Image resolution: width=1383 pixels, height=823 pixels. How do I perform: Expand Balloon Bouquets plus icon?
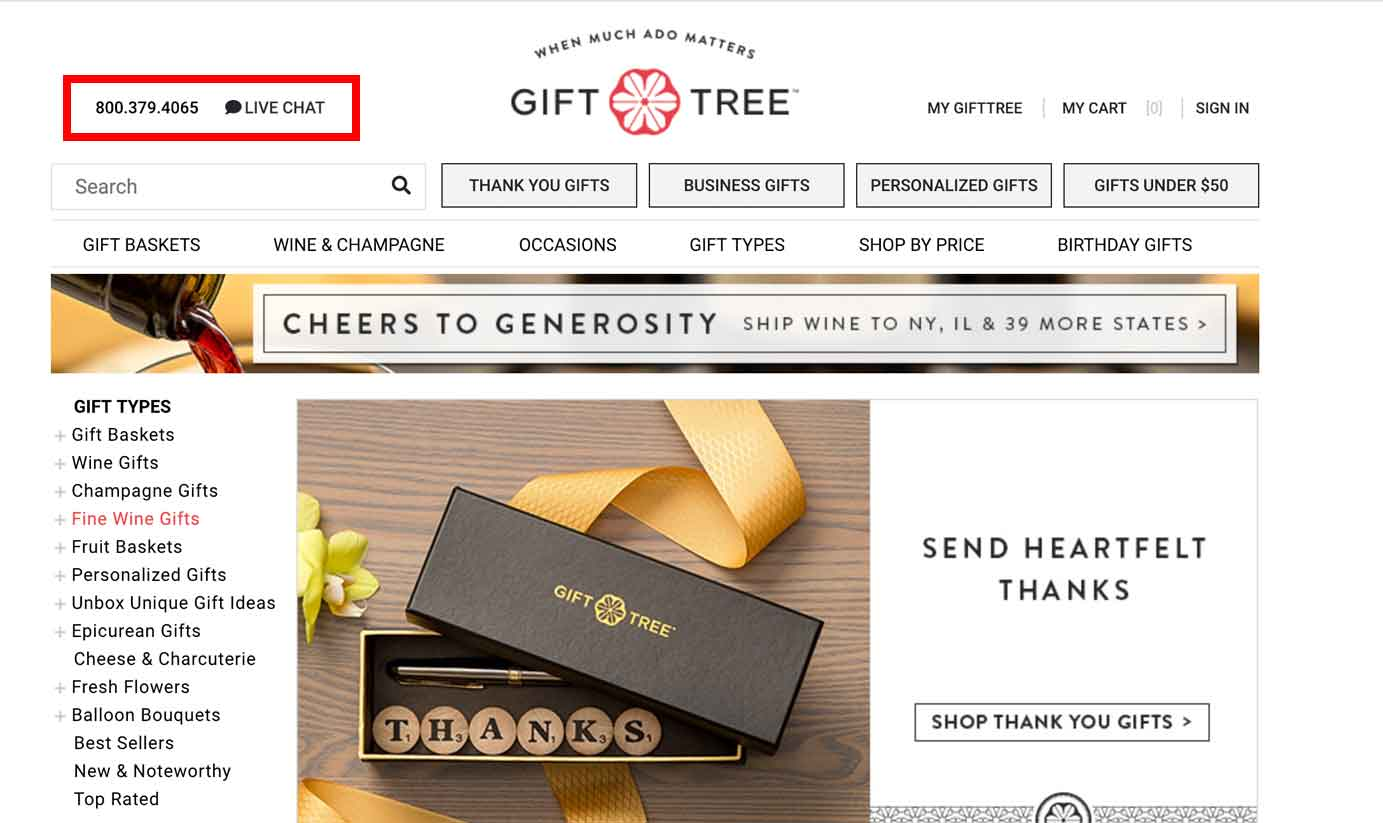tap(61, 715)
